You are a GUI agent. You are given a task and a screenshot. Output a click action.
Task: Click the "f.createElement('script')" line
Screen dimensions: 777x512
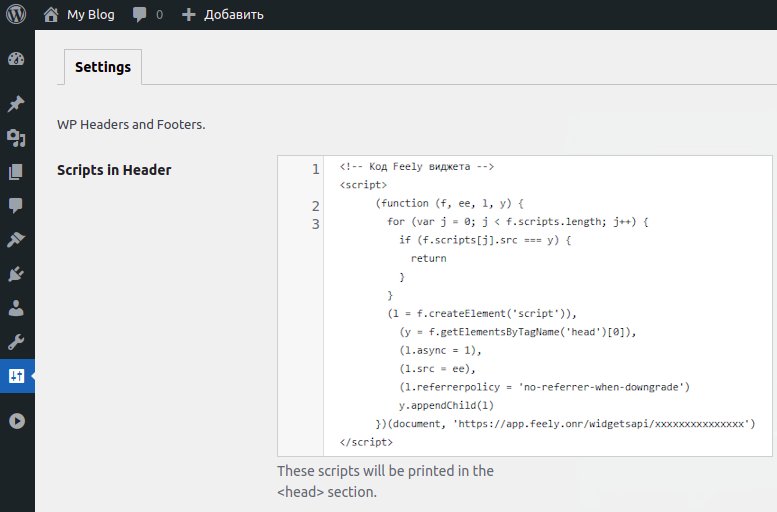482,314
